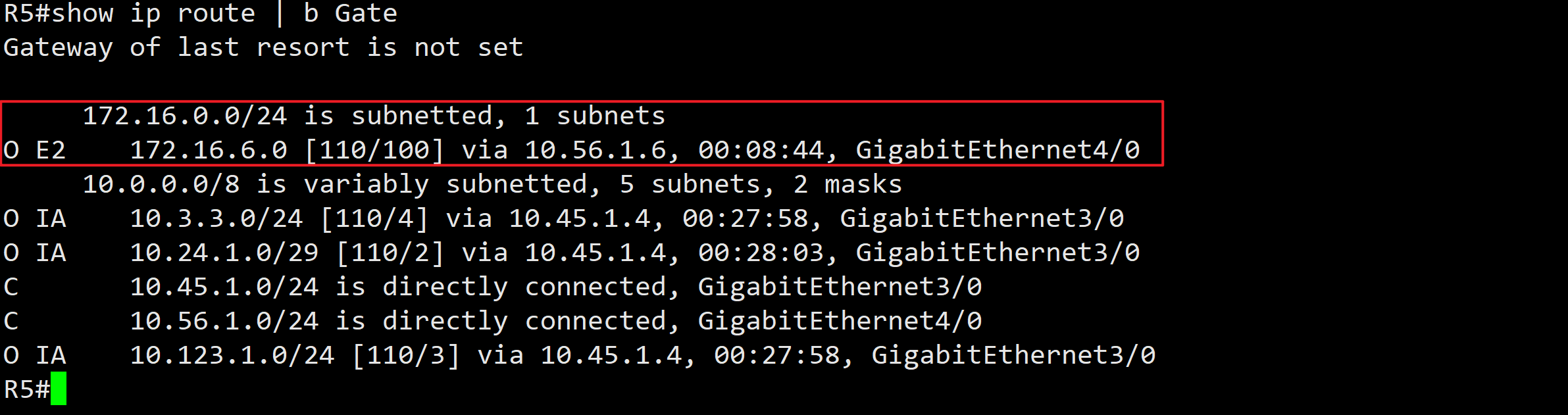
Task: Click the [110/3] metric value
Action: (x=406, y=356)
